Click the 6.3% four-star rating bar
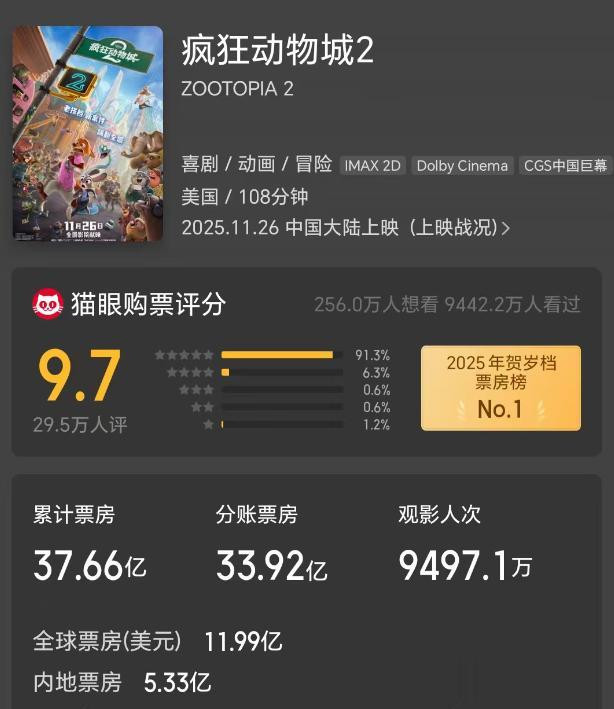The height and width of the screenshot is (709, 614). [282, 373]
